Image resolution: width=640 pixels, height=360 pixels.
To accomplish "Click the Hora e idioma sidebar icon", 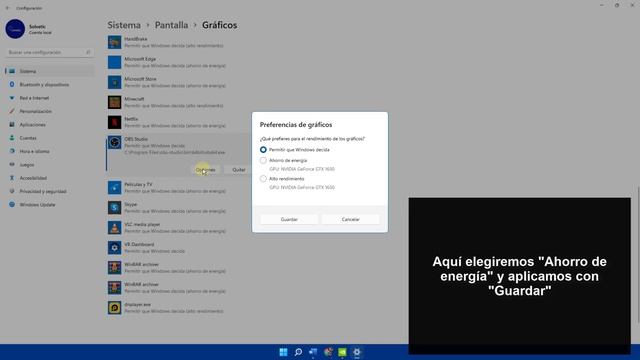I will [x=12, y=151].
